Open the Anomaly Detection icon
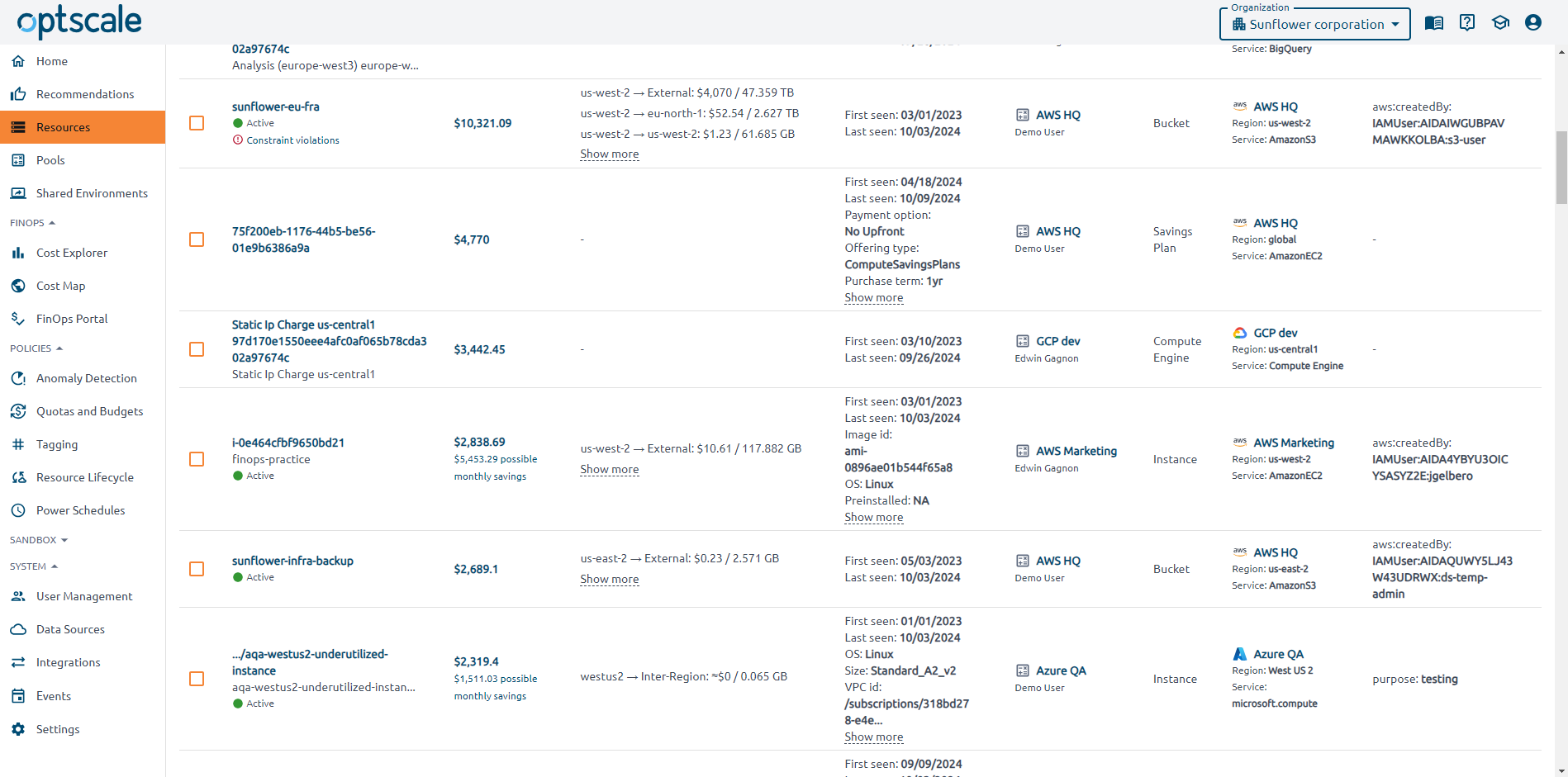 point(18,378)
